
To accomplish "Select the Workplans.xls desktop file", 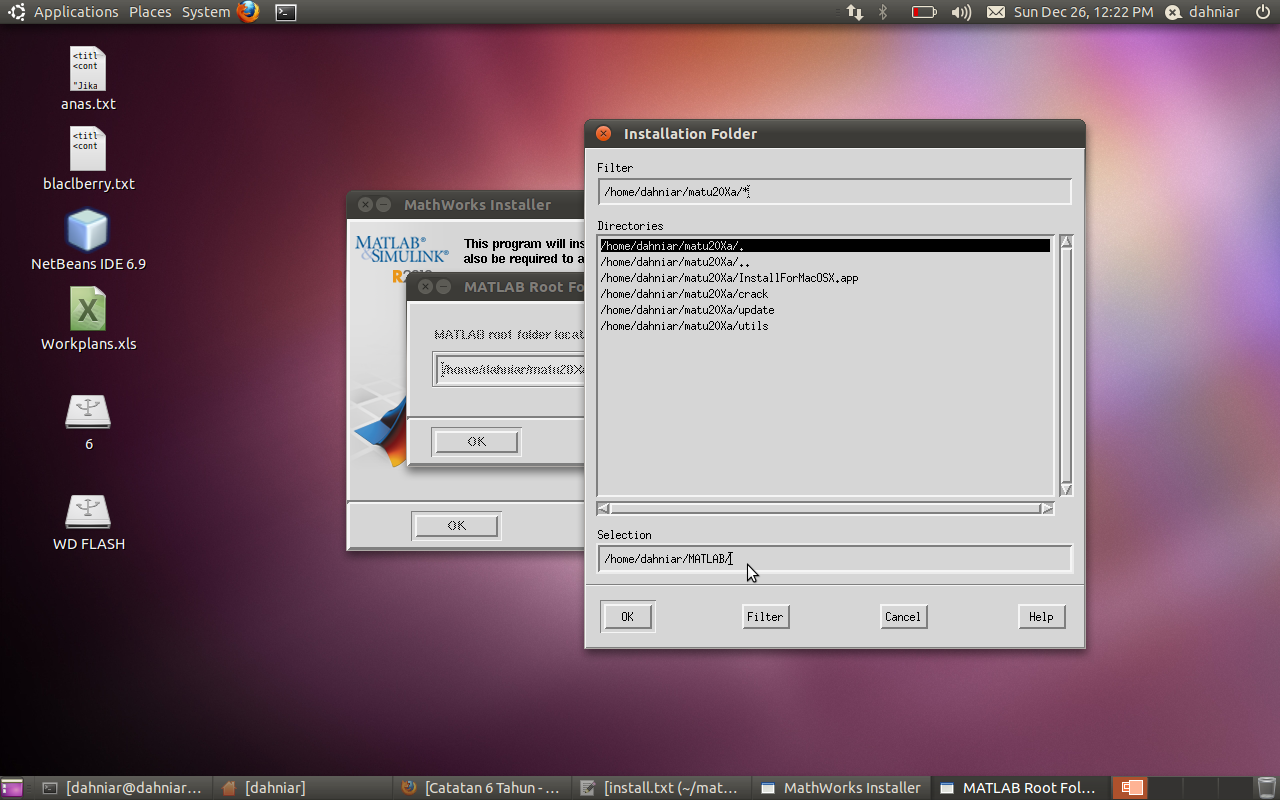I will tap(88, 320).
